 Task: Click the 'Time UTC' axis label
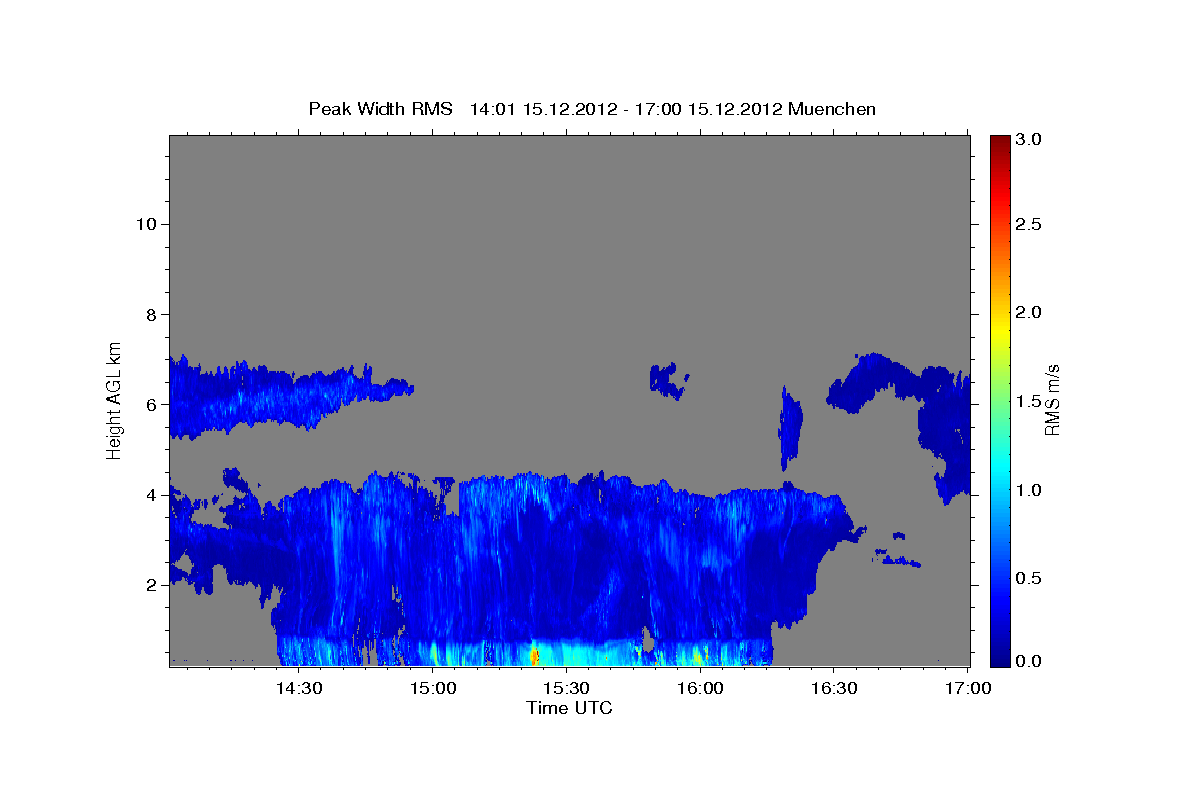pos(569,708)
